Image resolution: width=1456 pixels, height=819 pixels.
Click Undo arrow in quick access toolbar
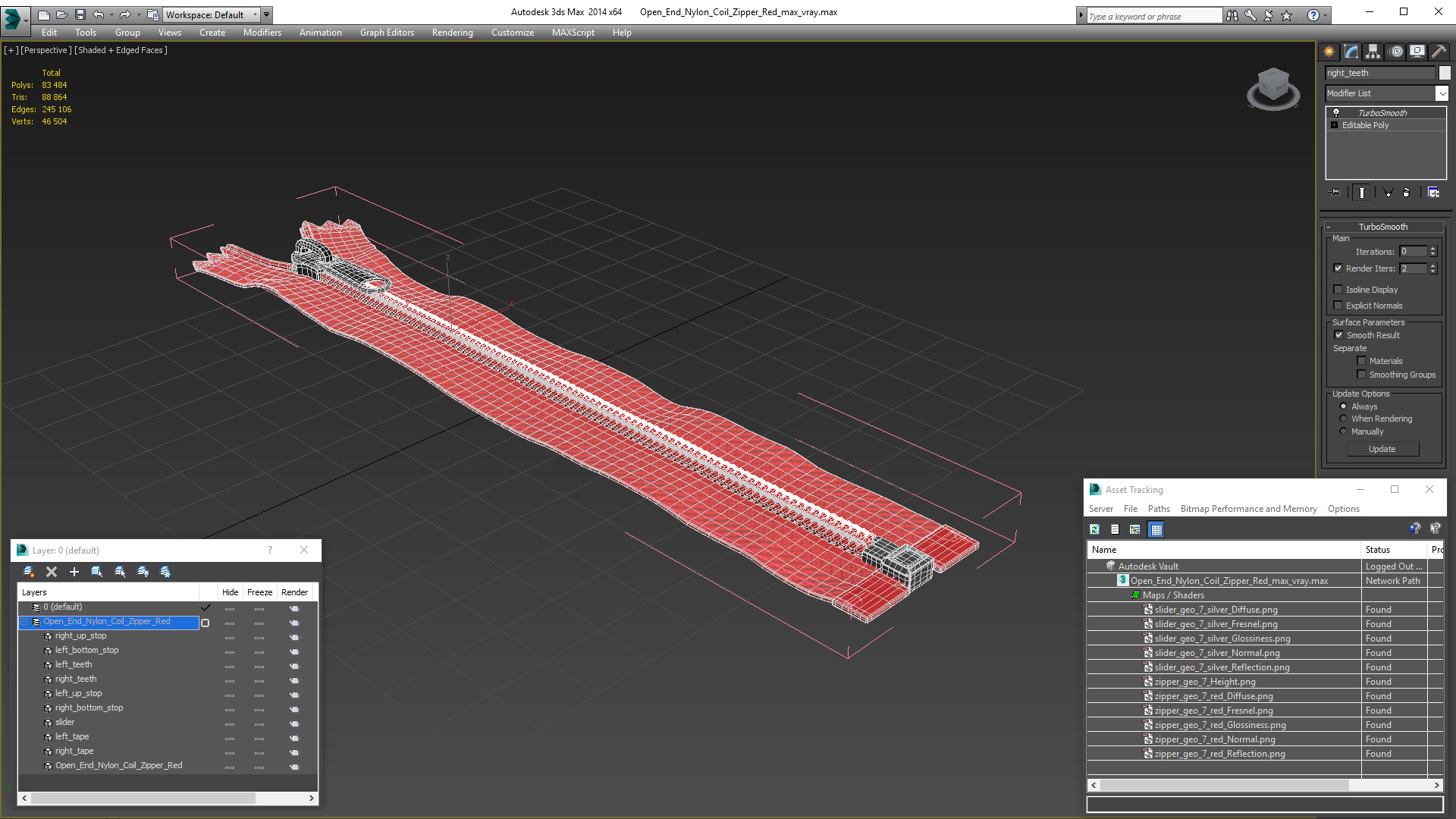98,14
